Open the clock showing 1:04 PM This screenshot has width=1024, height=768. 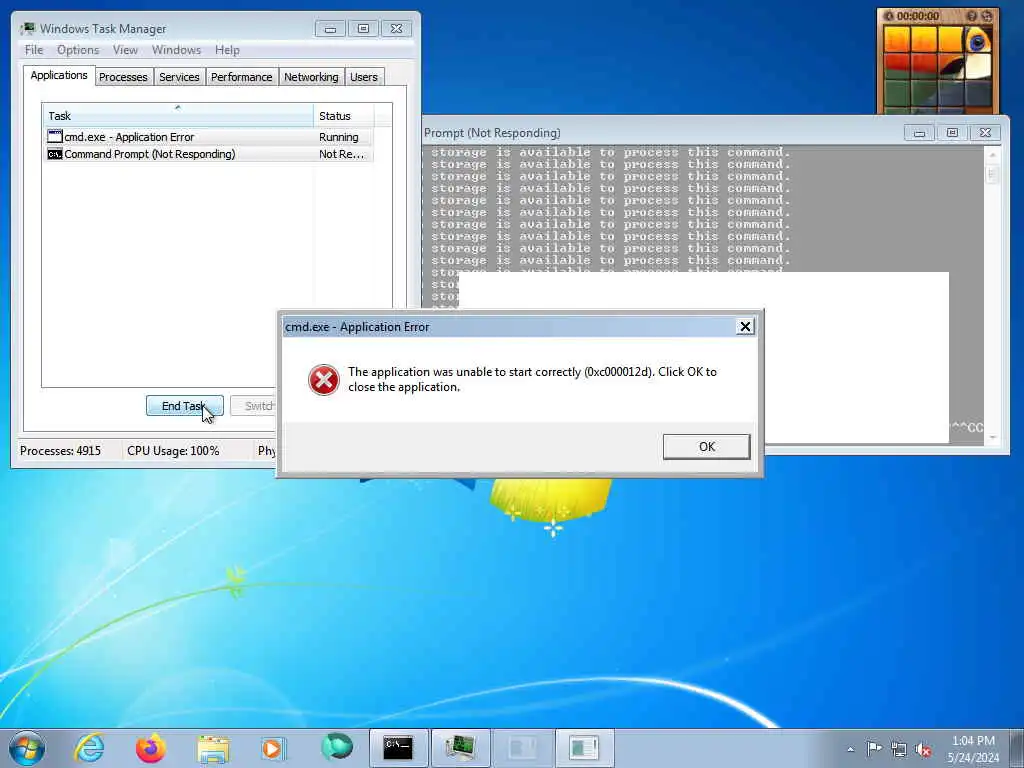tap(973, 741)
